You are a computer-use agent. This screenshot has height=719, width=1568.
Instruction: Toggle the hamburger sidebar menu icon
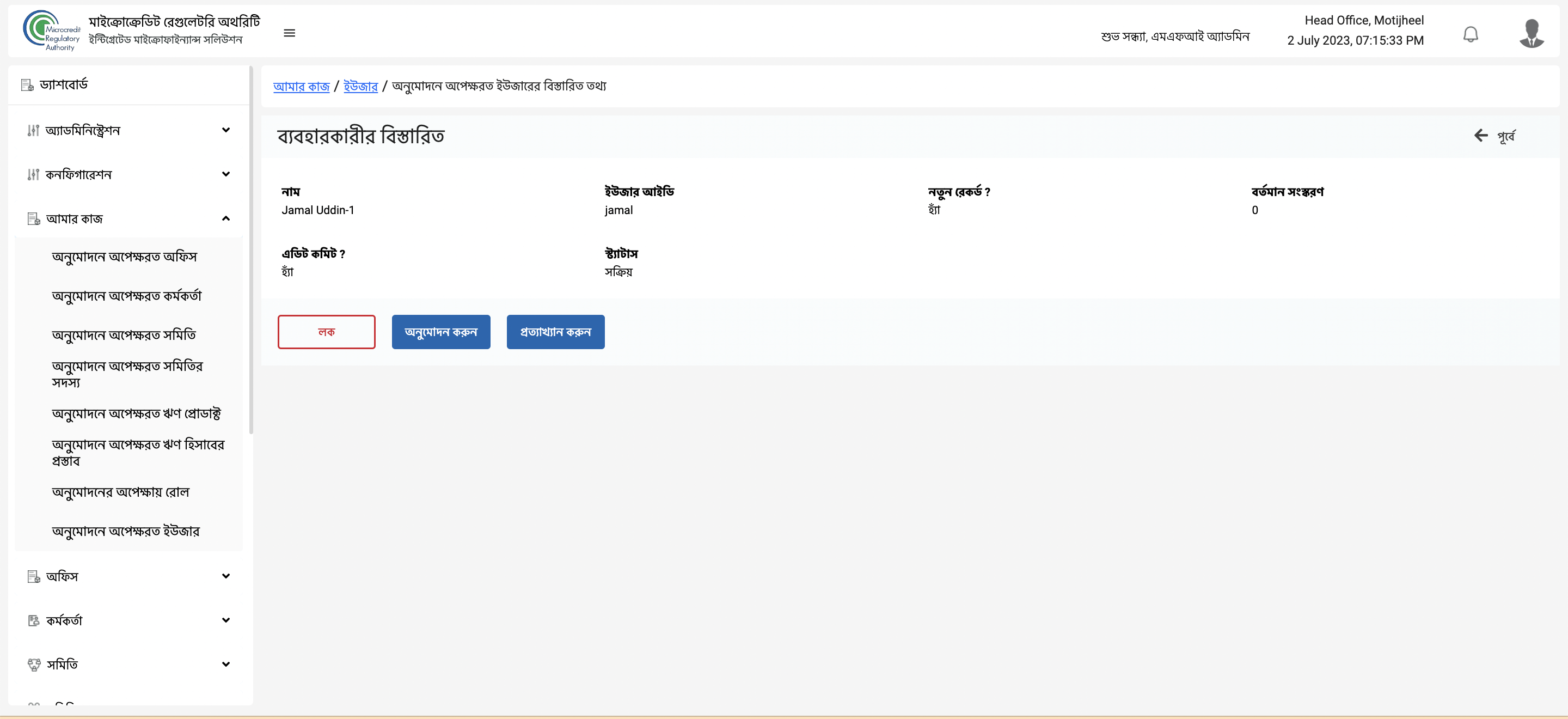point(290,33)
